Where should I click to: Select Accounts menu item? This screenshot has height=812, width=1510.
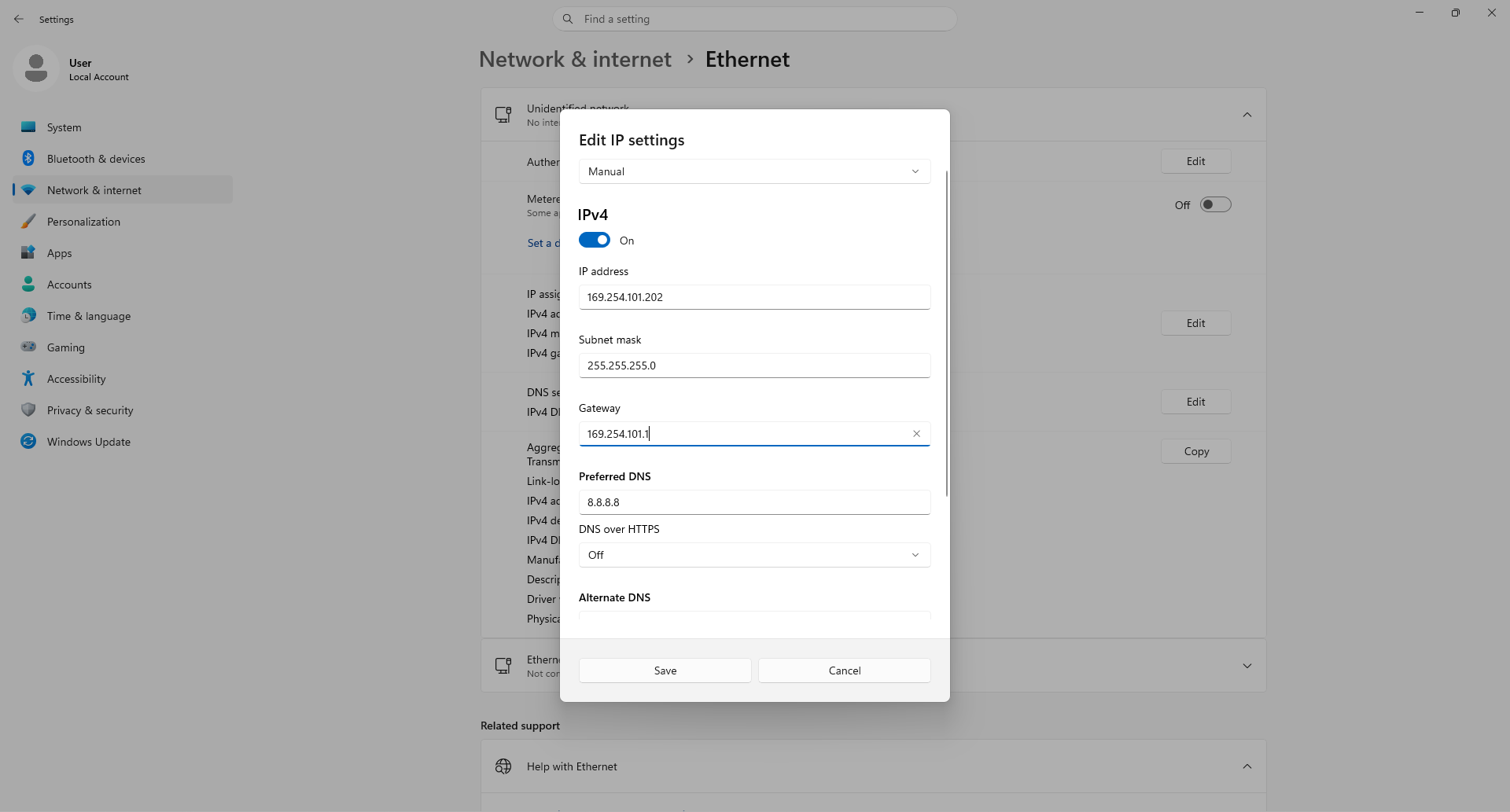[x=123, y=285]
